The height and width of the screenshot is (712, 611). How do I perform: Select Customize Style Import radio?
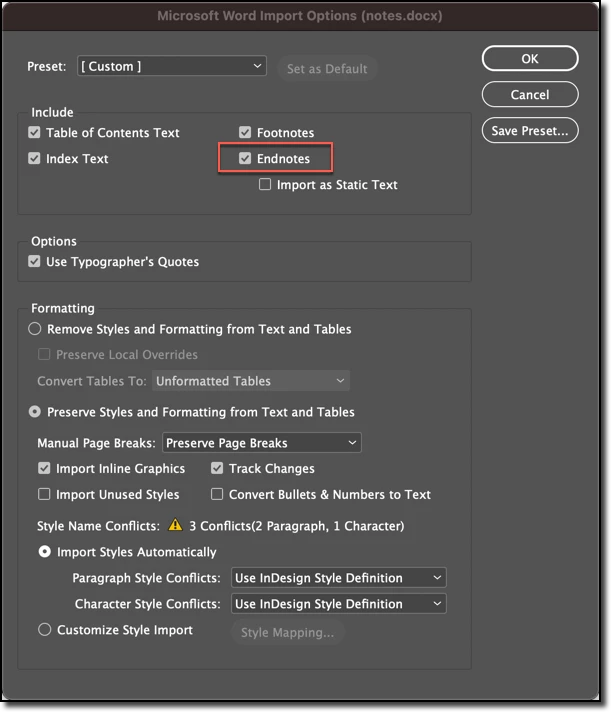pyautogui.click(x=44, y=630)
